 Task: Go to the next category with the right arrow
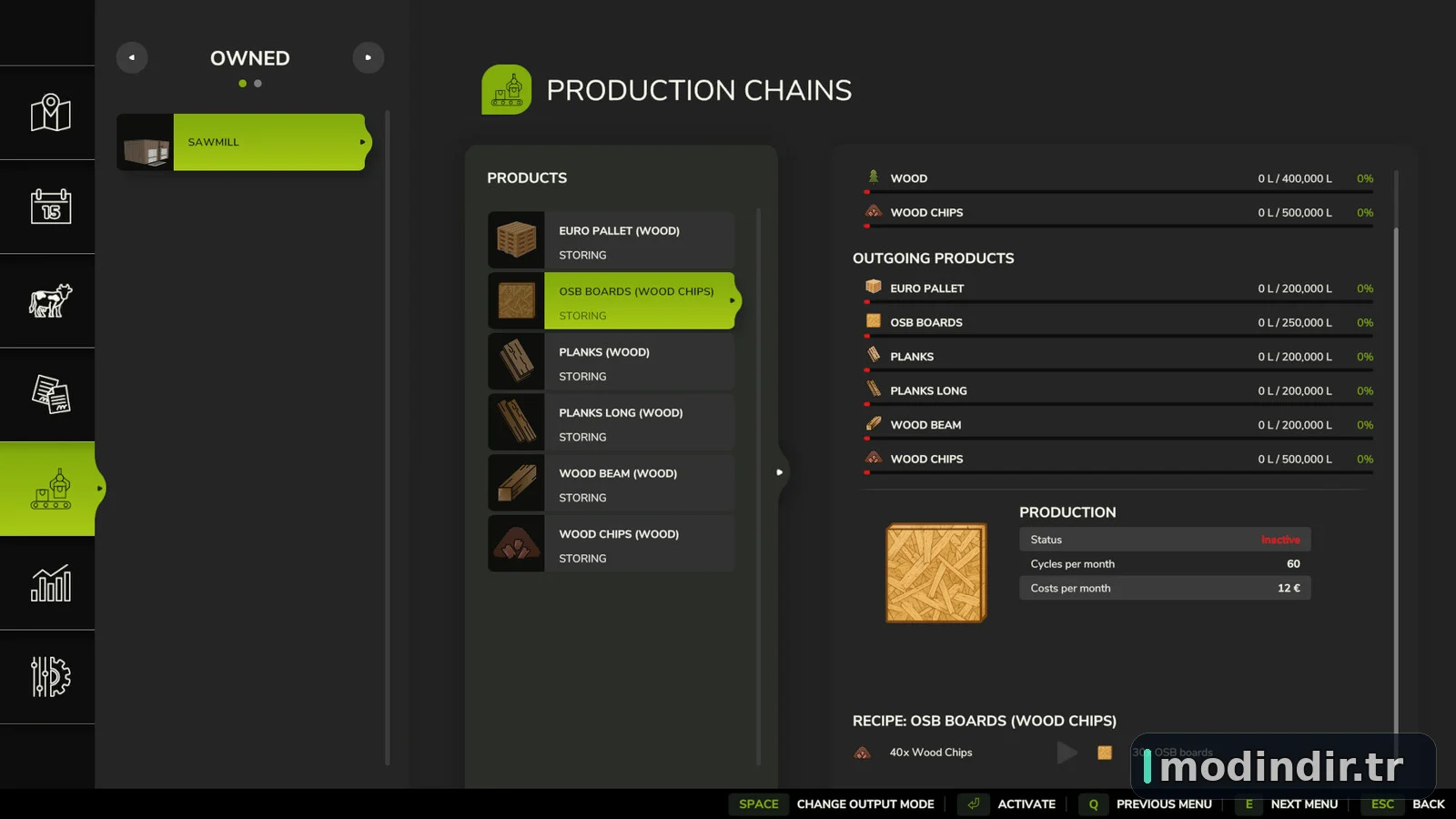tap(369, 57)
